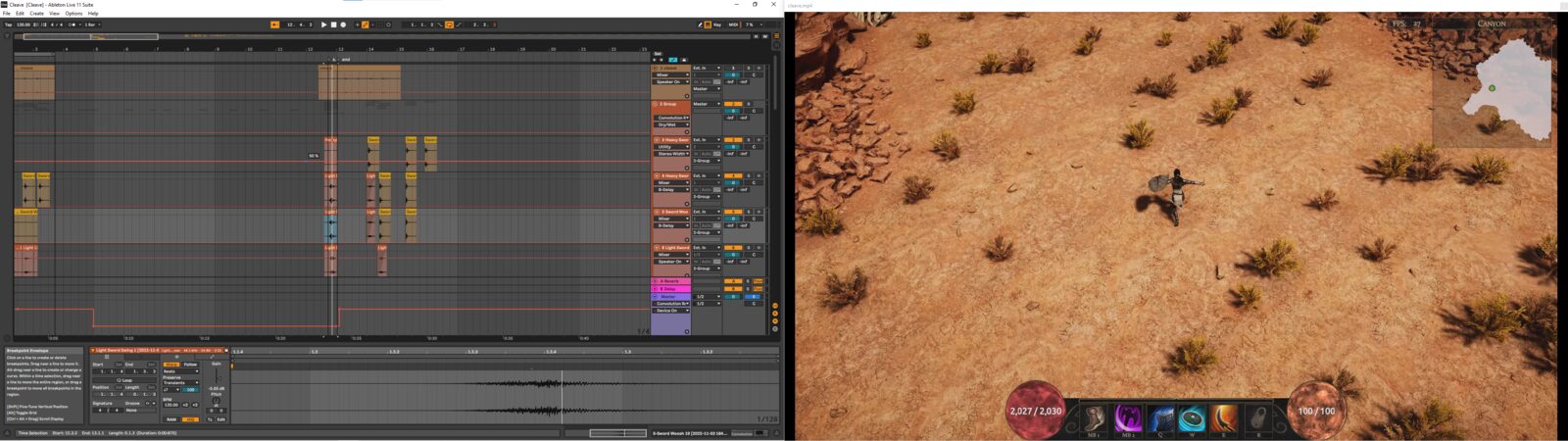Open the Beats warp mode dropdown
This screenshot has height=441, width=1568.
point(181,371)
